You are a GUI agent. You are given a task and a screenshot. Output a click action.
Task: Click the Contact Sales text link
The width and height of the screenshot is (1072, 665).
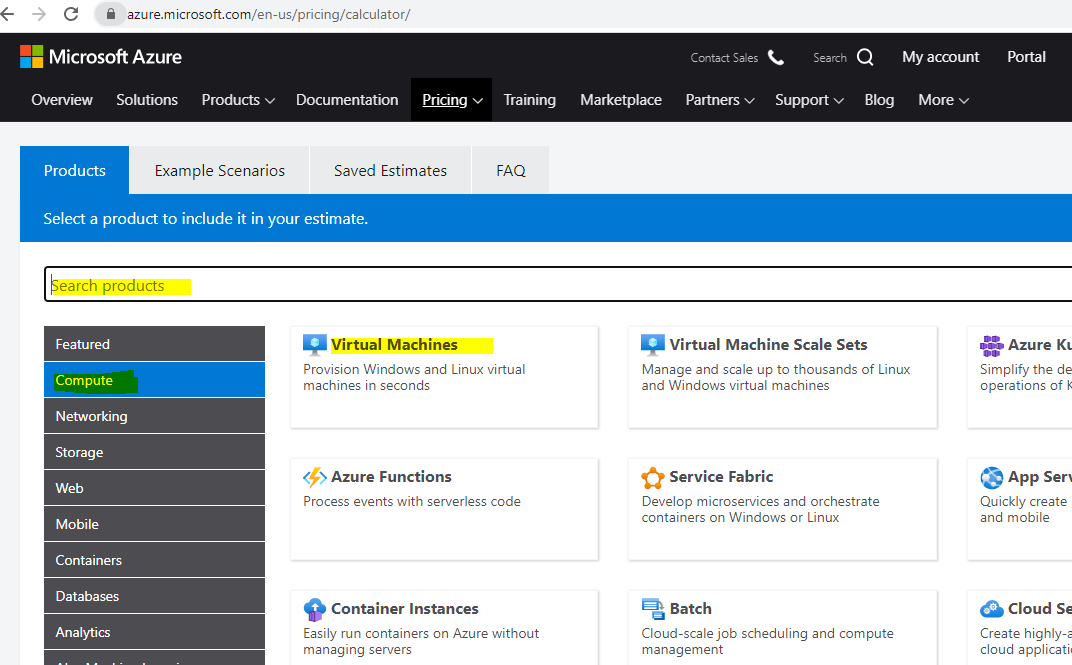(x=724, y=58)
